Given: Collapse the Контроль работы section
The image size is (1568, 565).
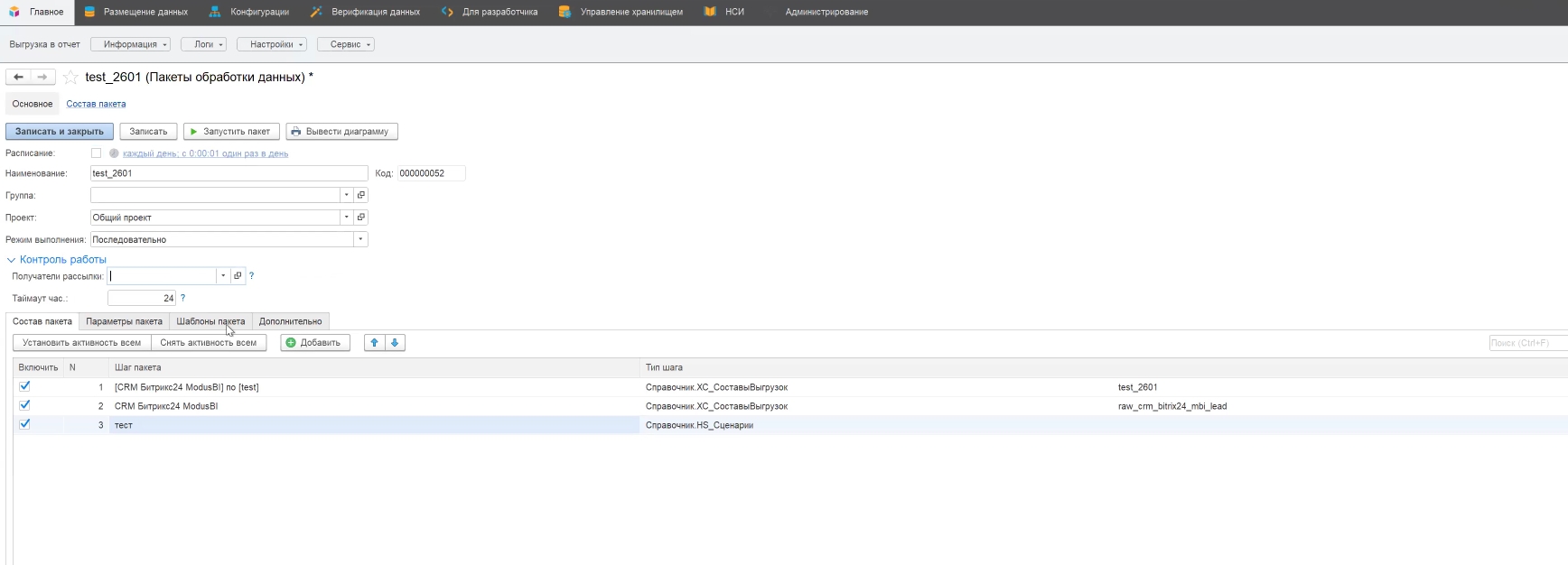Looking at the screenshot, I should [12, 260].
